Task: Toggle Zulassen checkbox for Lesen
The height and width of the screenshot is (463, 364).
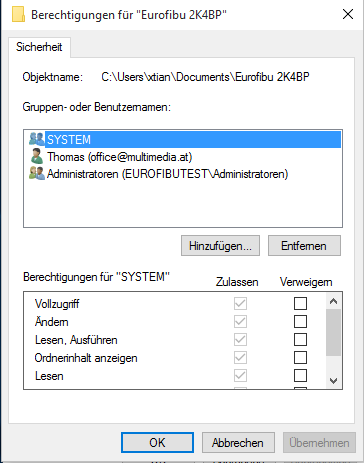Action: 240,376
